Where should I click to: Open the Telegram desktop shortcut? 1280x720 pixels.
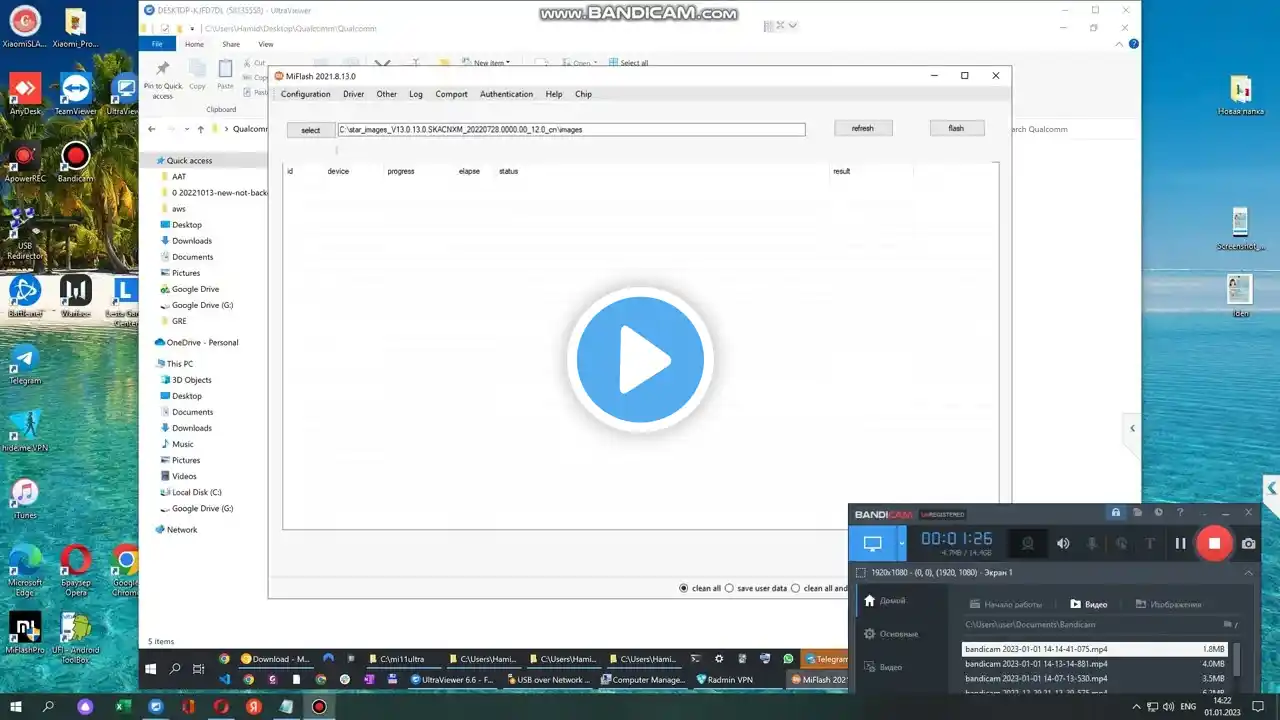pos(25,364)
